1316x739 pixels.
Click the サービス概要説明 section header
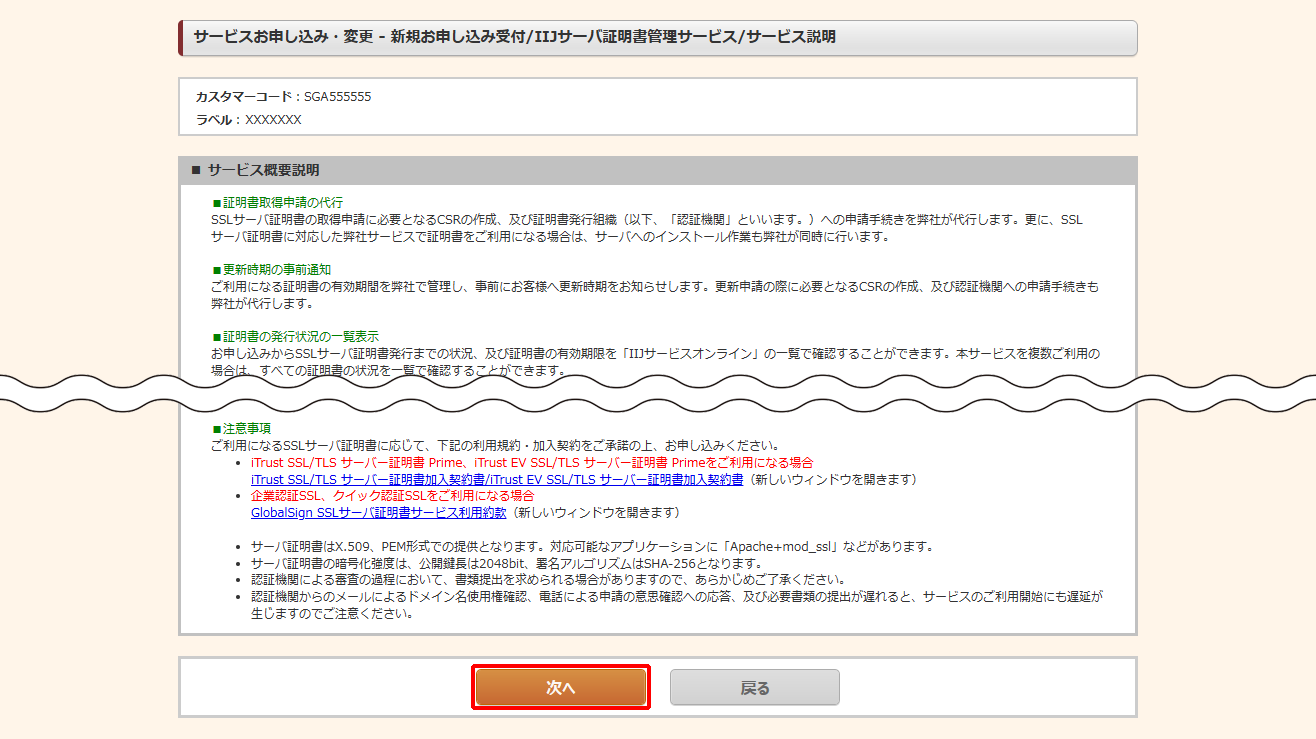pos(263,171)
